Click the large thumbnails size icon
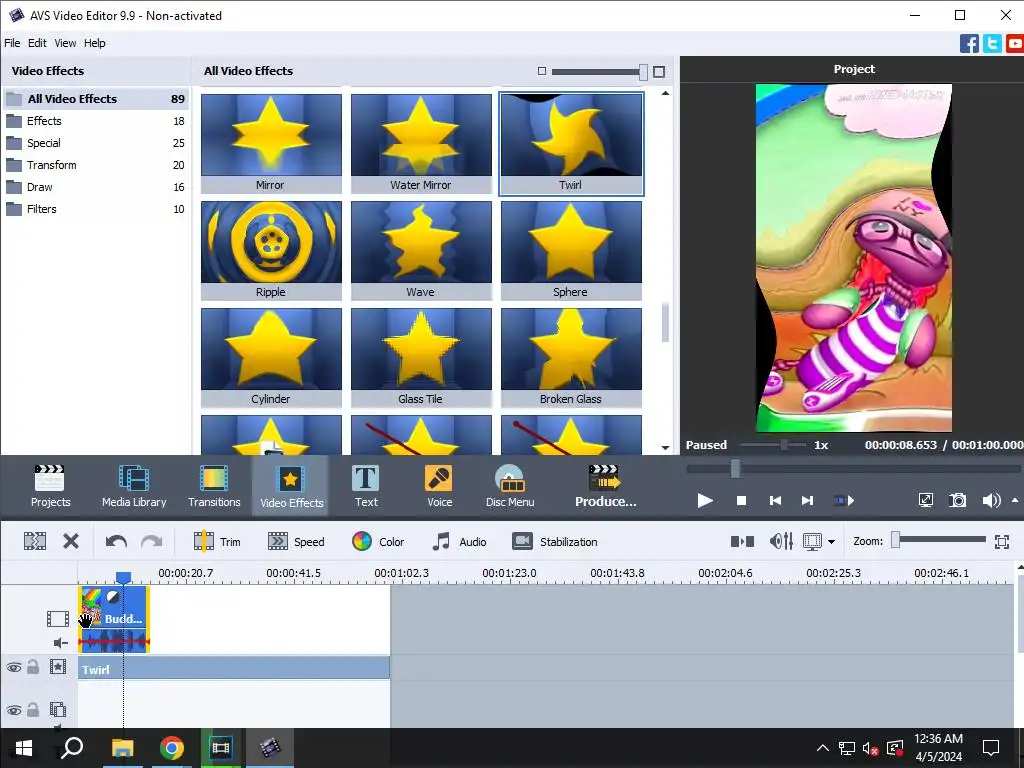This screenshot has height=768, width=1024. 659,71
